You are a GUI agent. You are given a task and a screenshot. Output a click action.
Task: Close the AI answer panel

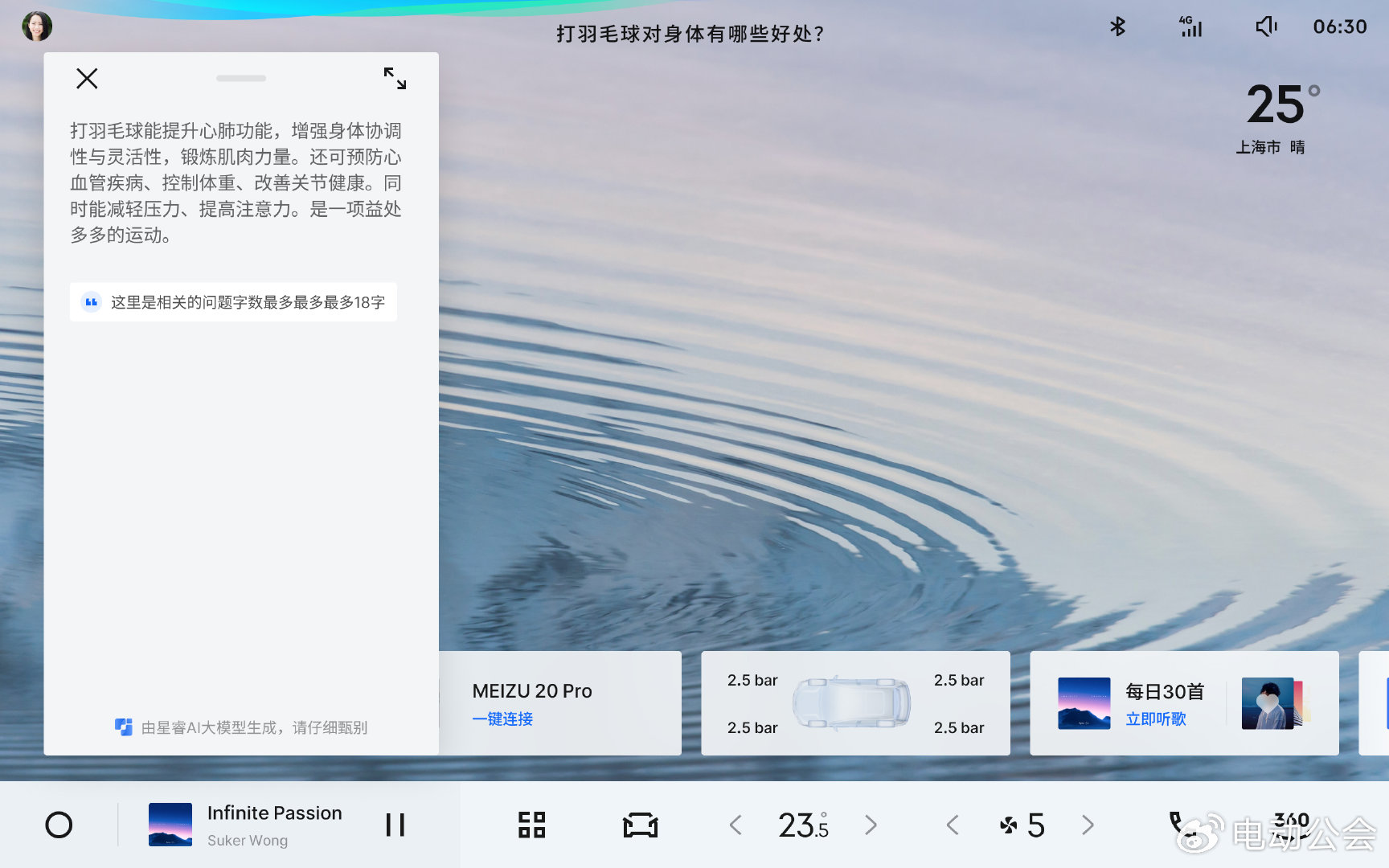point(87,78)
